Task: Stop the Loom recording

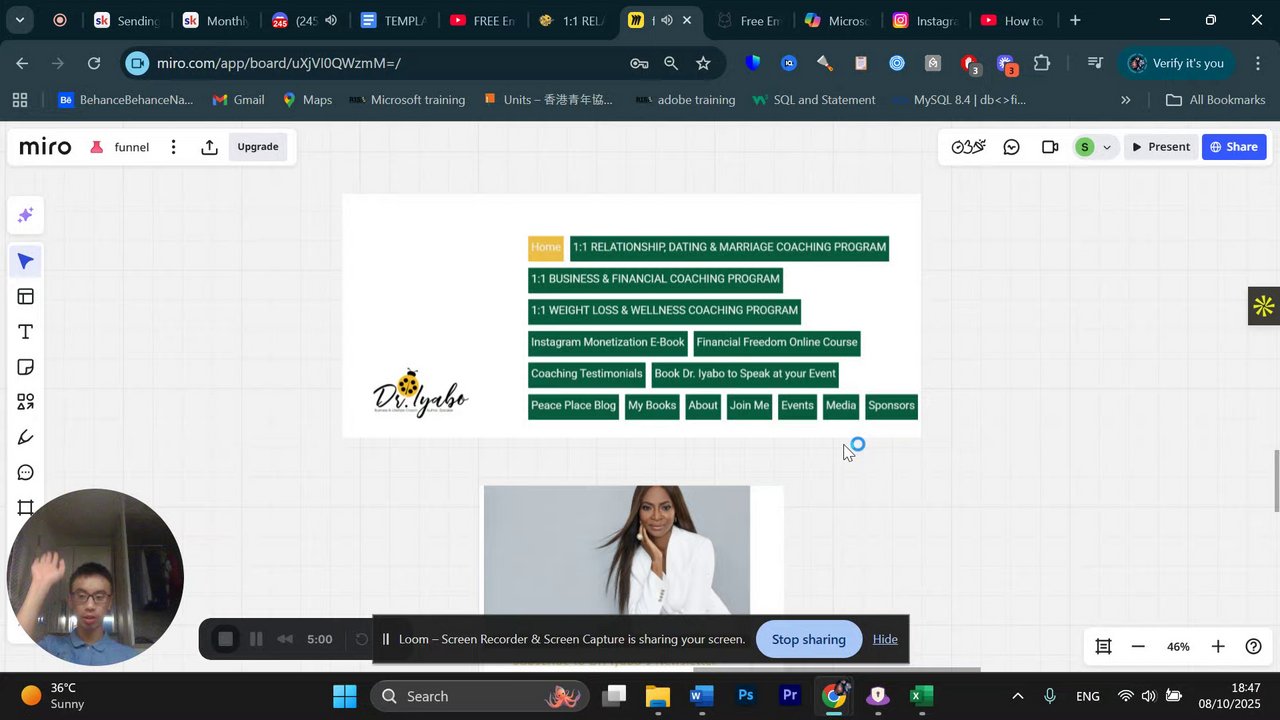Action: pyautogui.click(x=226, y=639)
